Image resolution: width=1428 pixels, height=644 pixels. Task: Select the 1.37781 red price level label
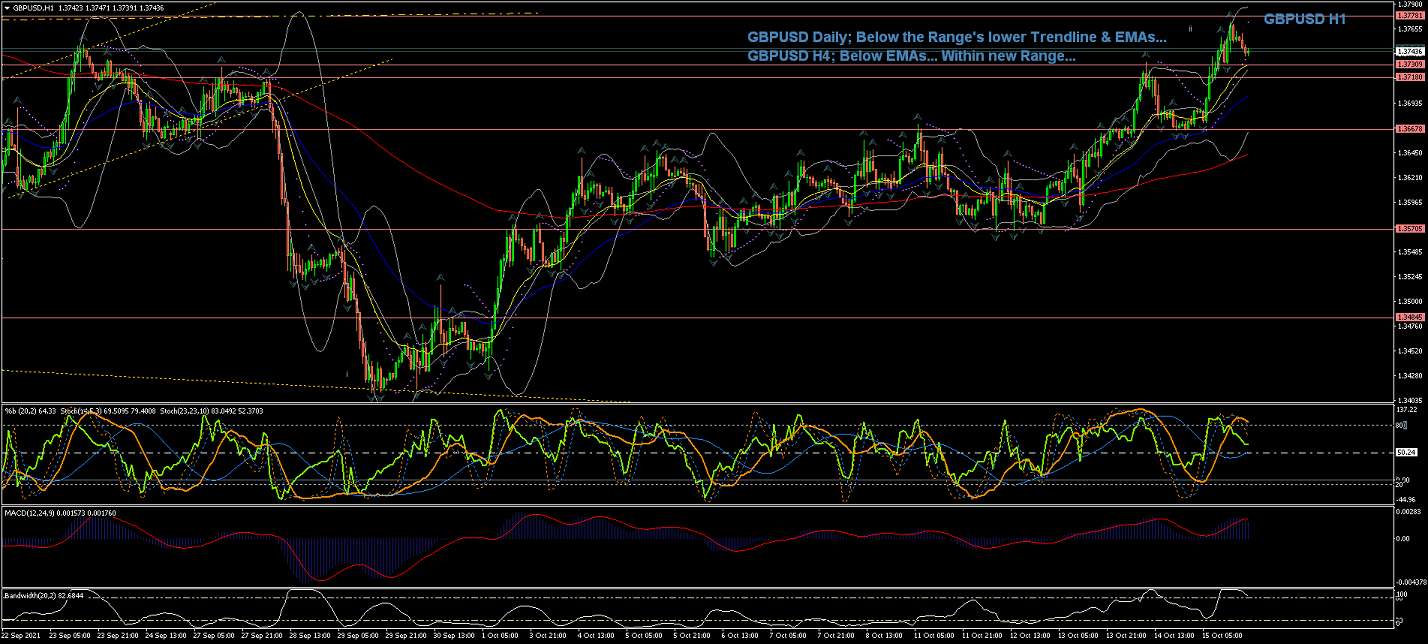1410,16
